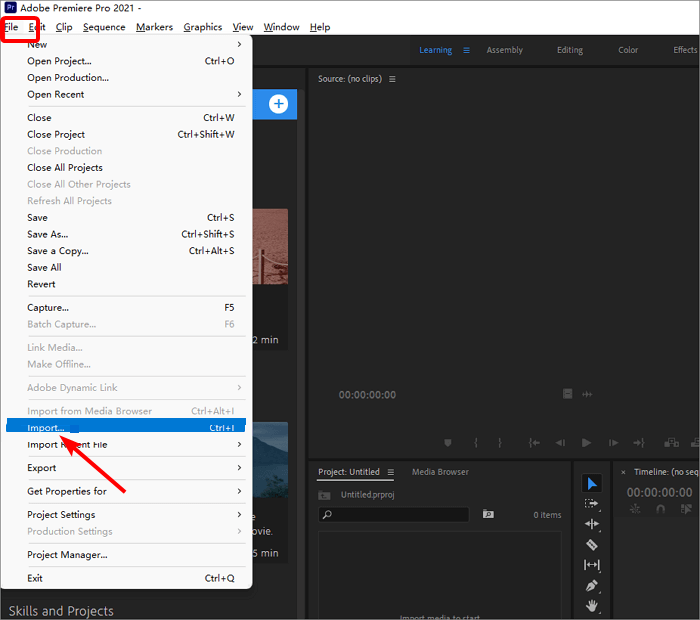
Task: Open the Help menu
Action: (x=320, y=27)
